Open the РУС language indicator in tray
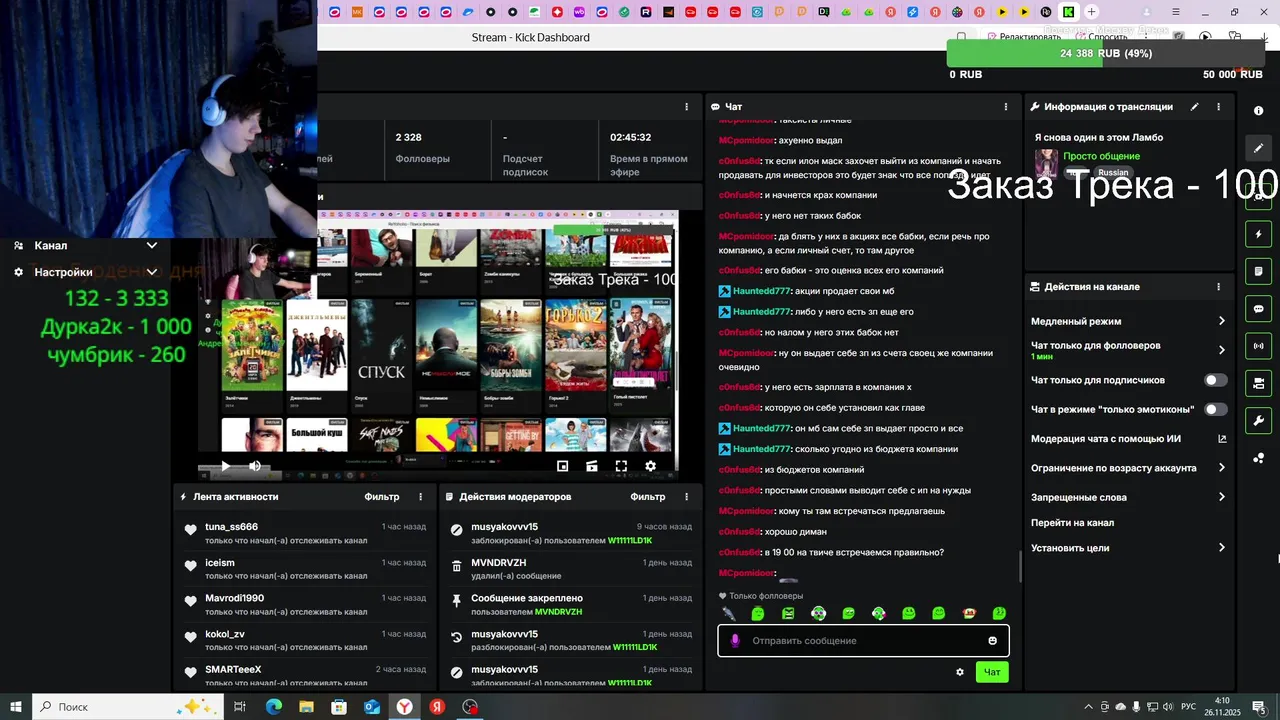Image resolution: width=1280 pixels, height=720 pixels. tap(1189, 707)
